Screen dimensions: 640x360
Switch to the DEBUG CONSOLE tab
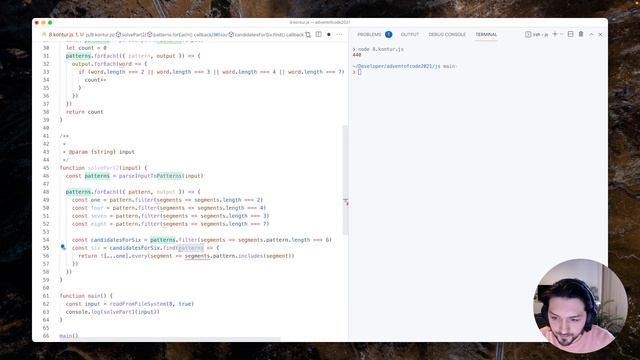[x=447, y=35]
